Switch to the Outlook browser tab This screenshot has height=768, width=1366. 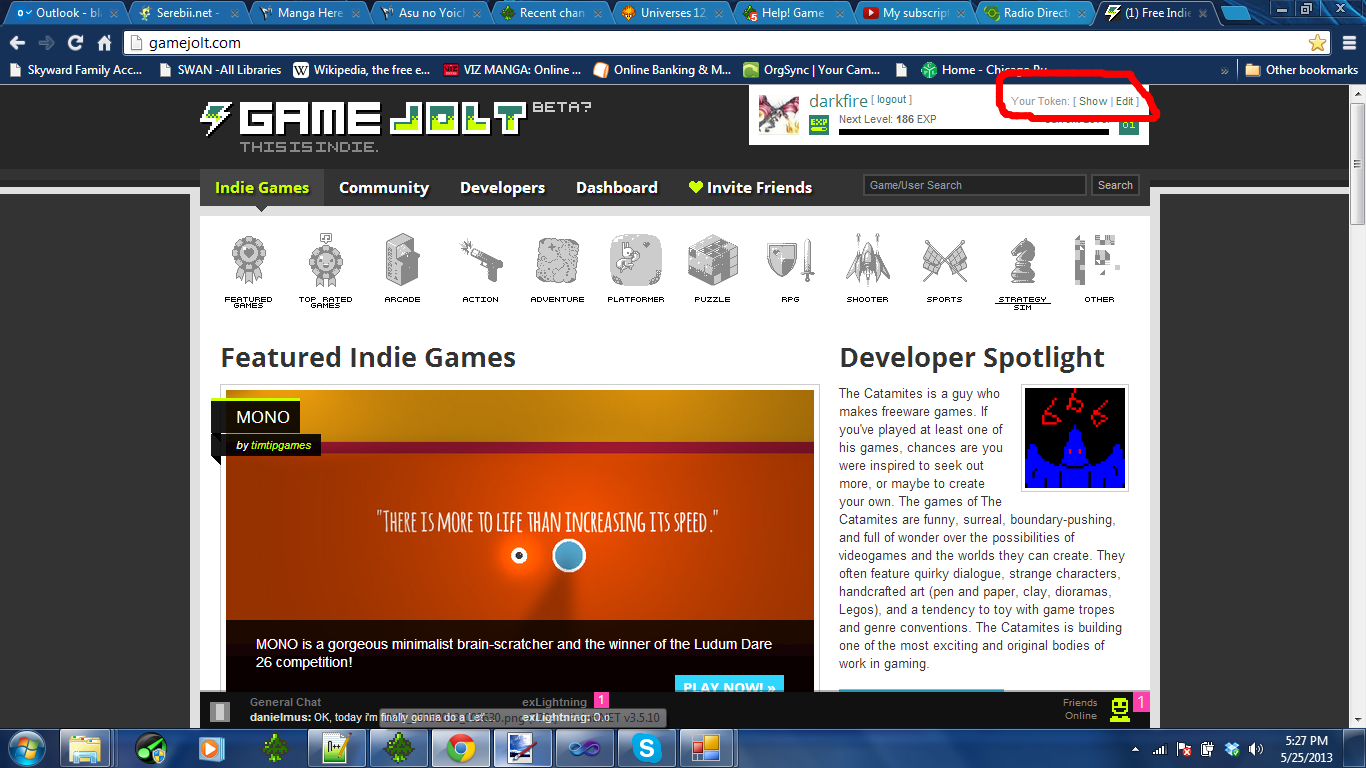tap(65, 13)
